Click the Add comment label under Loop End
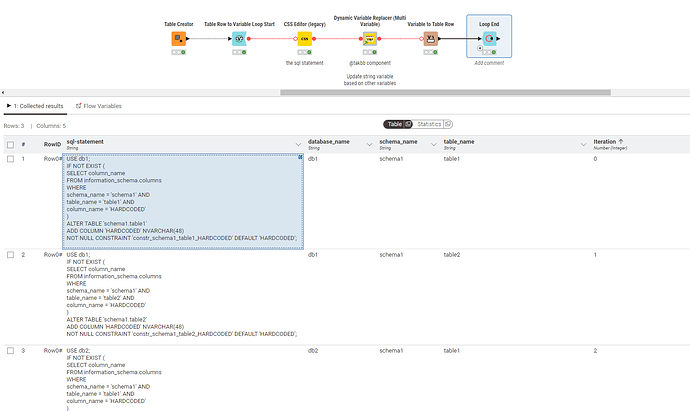The image size is (690, 411). (x=489, y=62)
